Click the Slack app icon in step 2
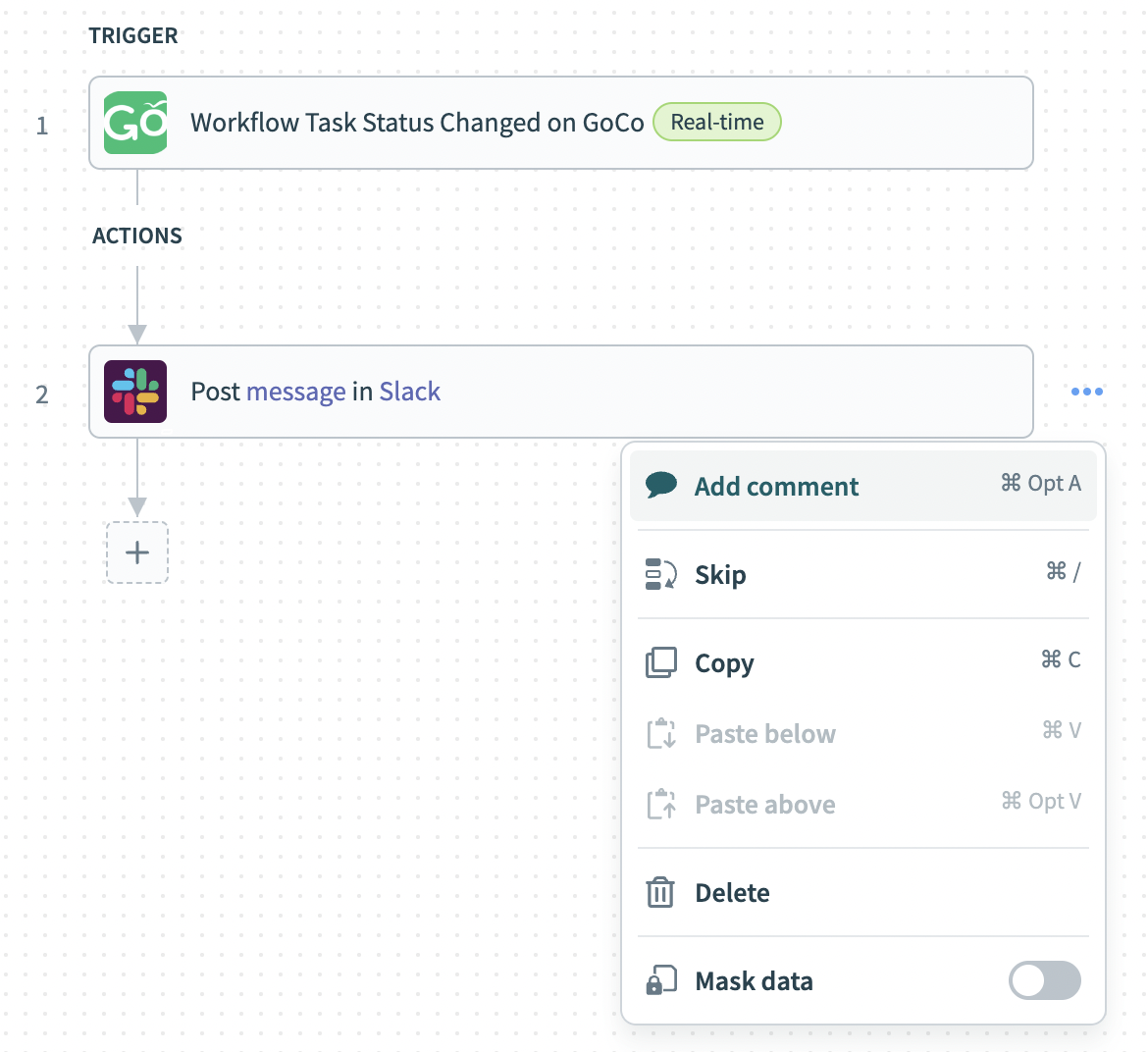This screenshot has height=1052, width=1148. [135, 392]
